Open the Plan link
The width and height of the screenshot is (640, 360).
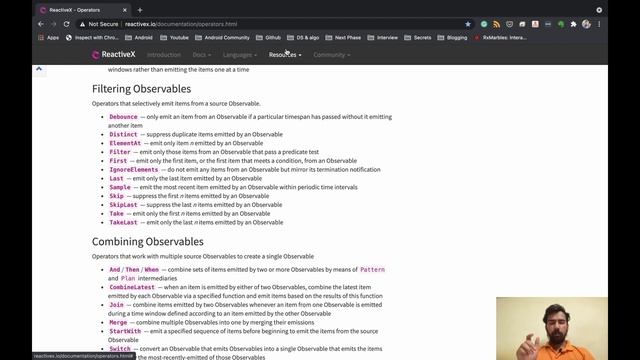[x=128, y=278]
